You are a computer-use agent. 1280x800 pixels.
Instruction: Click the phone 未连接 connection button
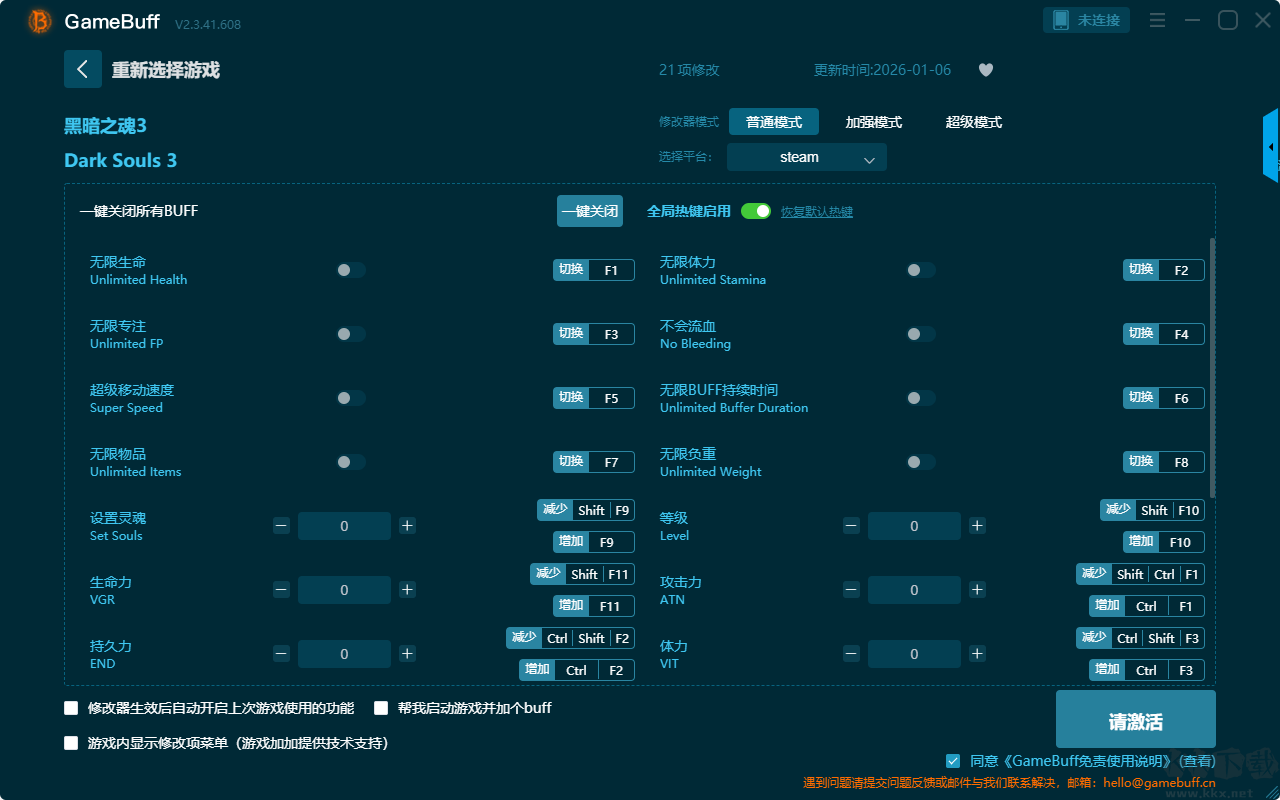pyautogui.click(x=1087, y=20)
